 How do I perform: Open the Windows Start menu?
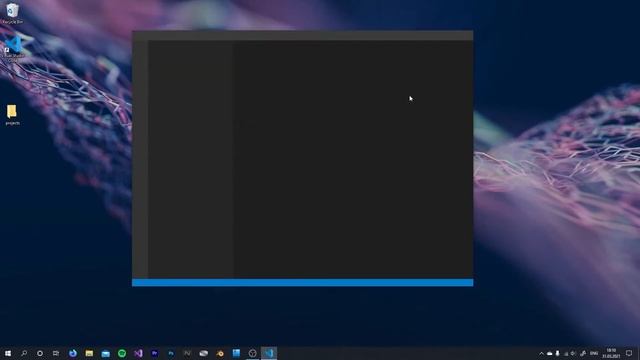[x=8, y=353]
